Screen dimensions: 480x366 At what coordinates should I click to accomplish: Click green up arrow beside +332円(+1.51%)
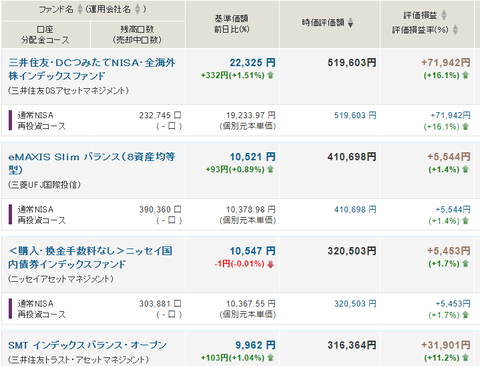click(x=270, y=75)
